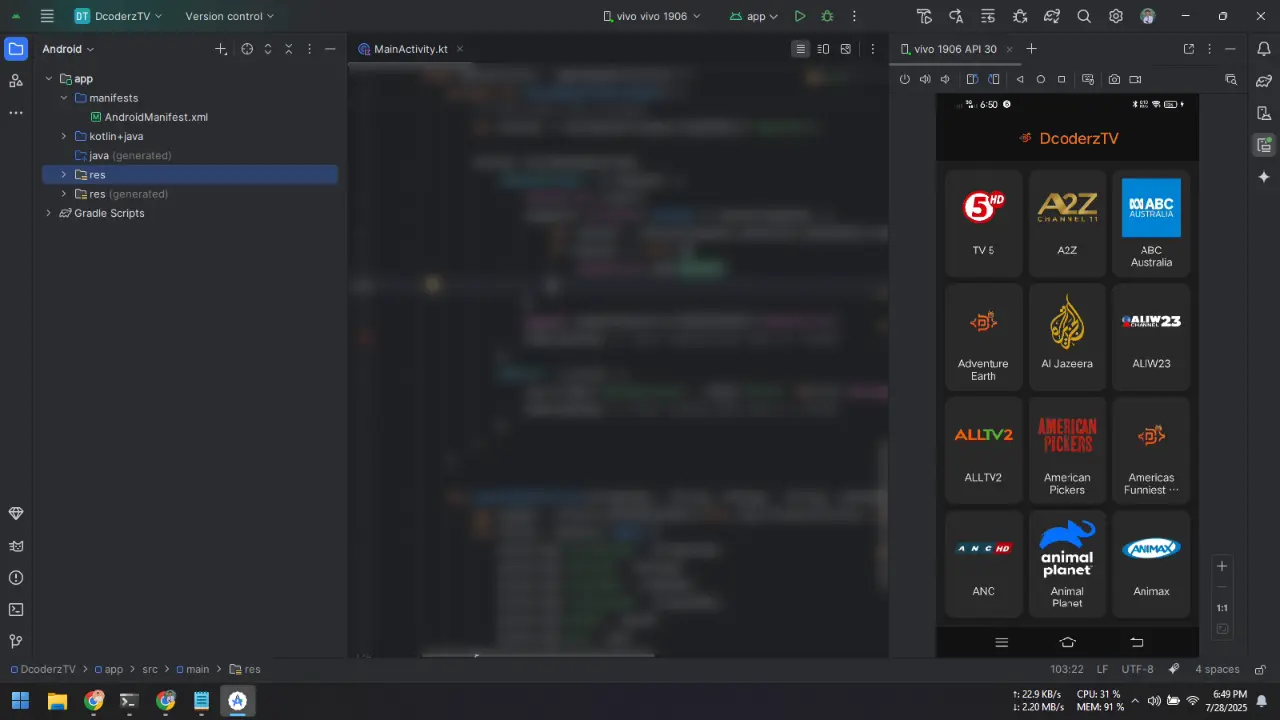Go to line via 103:22 caret position
Screen dimensions: 1280x720
tap(1067, 669)
